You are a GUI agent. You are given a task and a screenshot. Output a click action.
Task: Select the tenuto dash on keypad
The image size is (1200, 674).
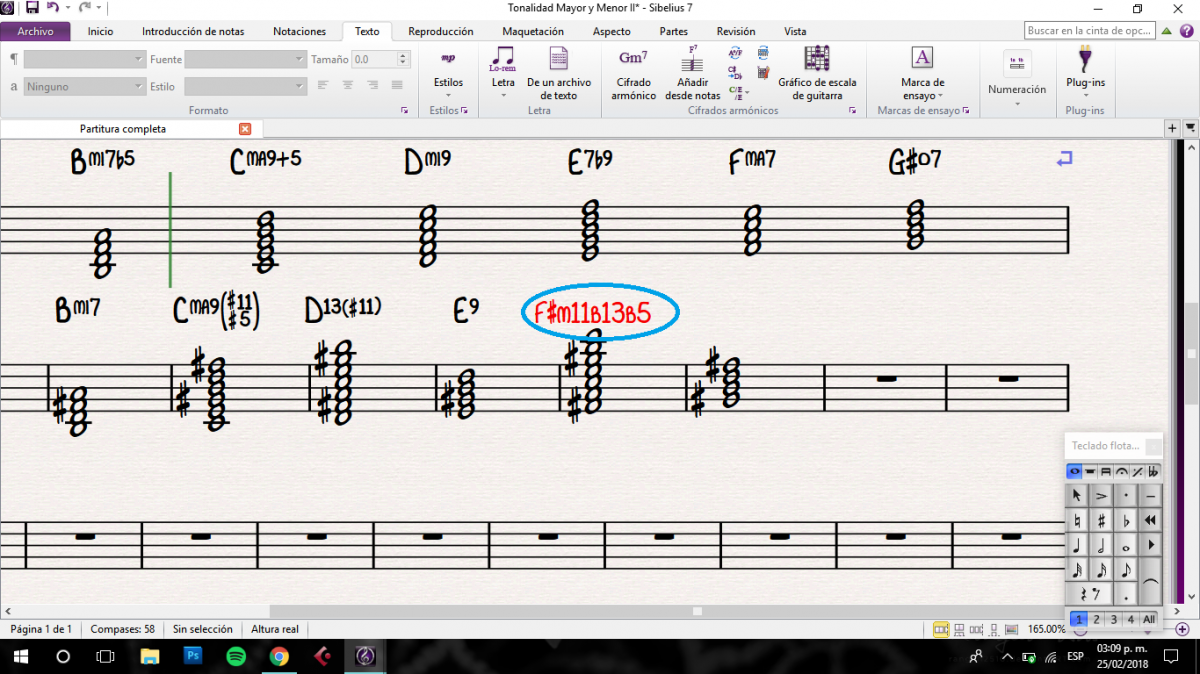[x=1151, y=495]
